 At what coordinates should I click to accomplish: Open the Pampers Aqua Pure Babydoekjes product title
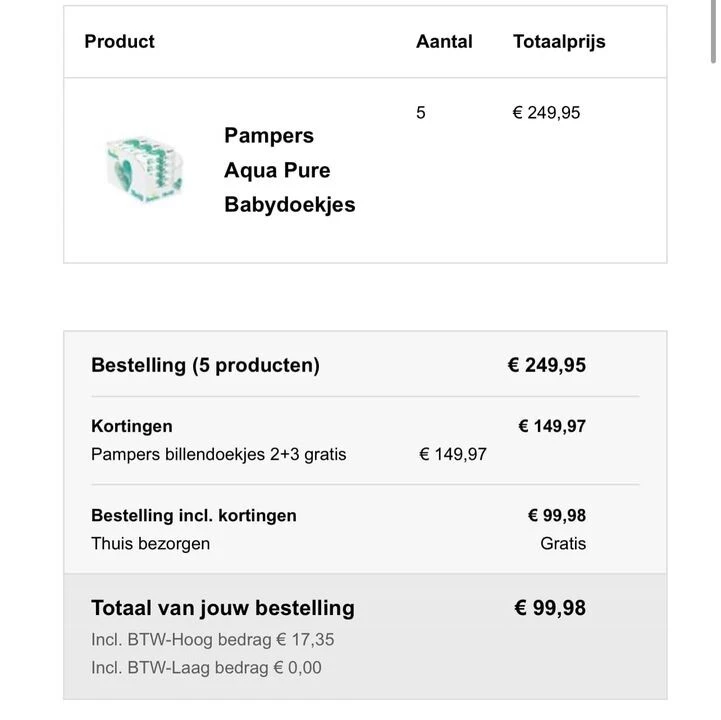pyautogui.click(x=290, y=170)
